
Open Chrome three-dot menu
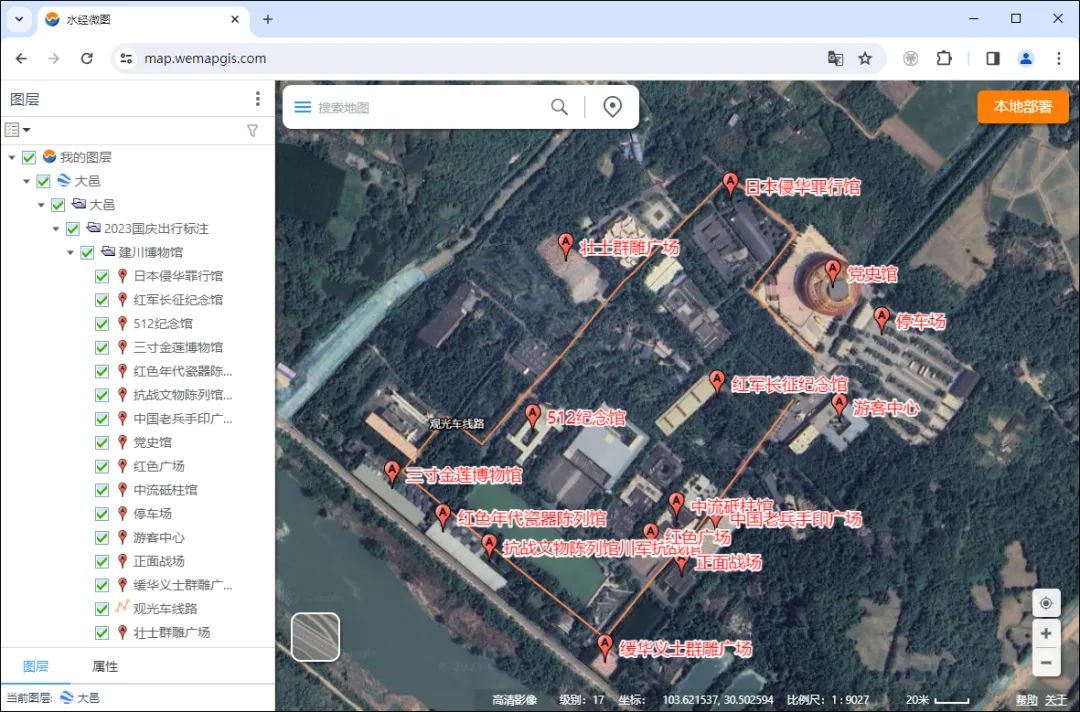1059,59
